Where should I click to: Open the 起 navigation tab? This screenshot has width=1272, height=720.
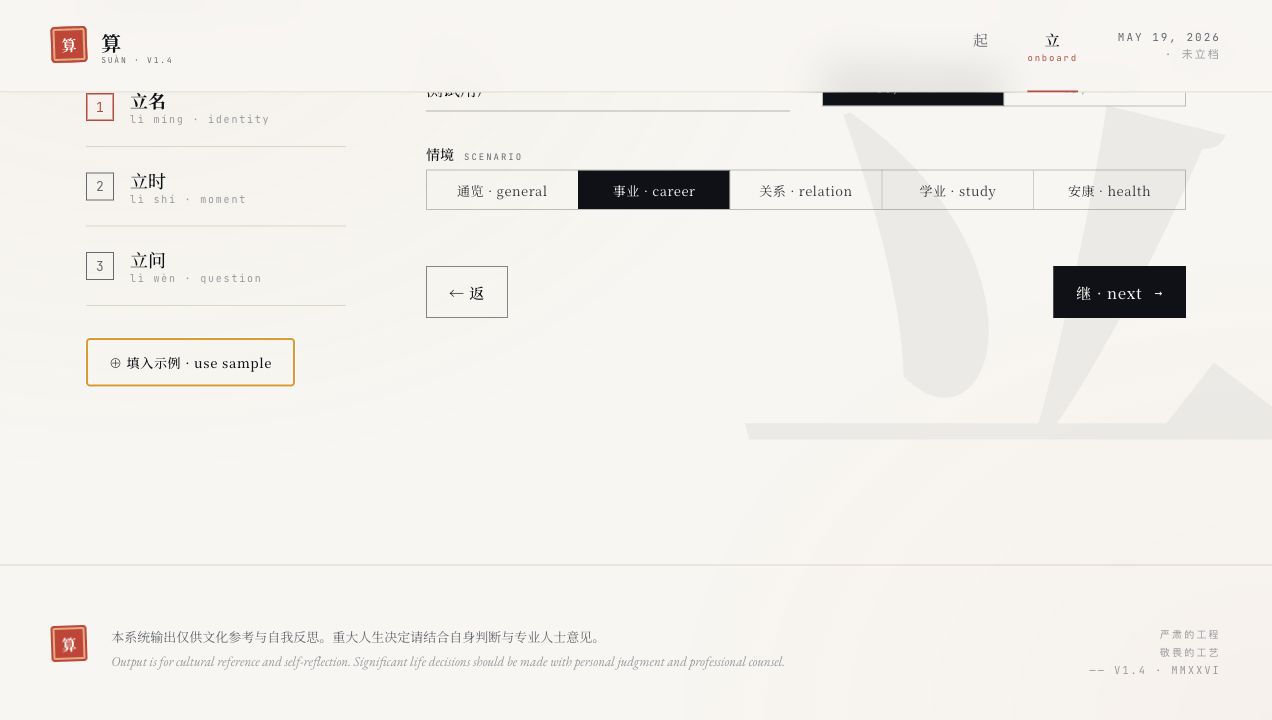980,41
